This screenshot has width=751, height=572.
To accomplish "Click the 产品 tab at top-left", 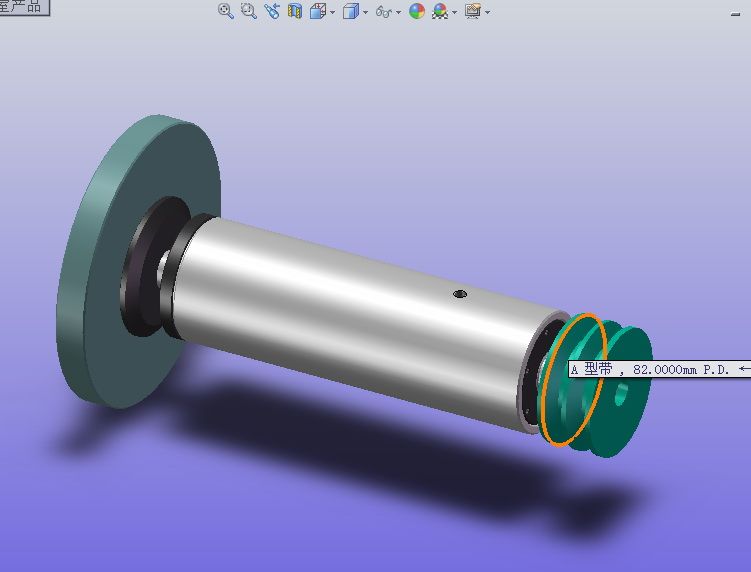I will (x=22, y=7).
